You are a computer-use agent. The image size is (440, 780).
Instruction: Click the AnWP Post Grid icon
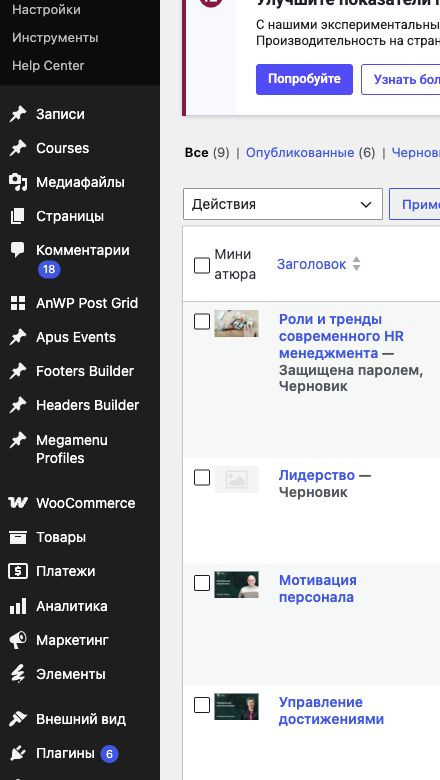tap(18, 303)
